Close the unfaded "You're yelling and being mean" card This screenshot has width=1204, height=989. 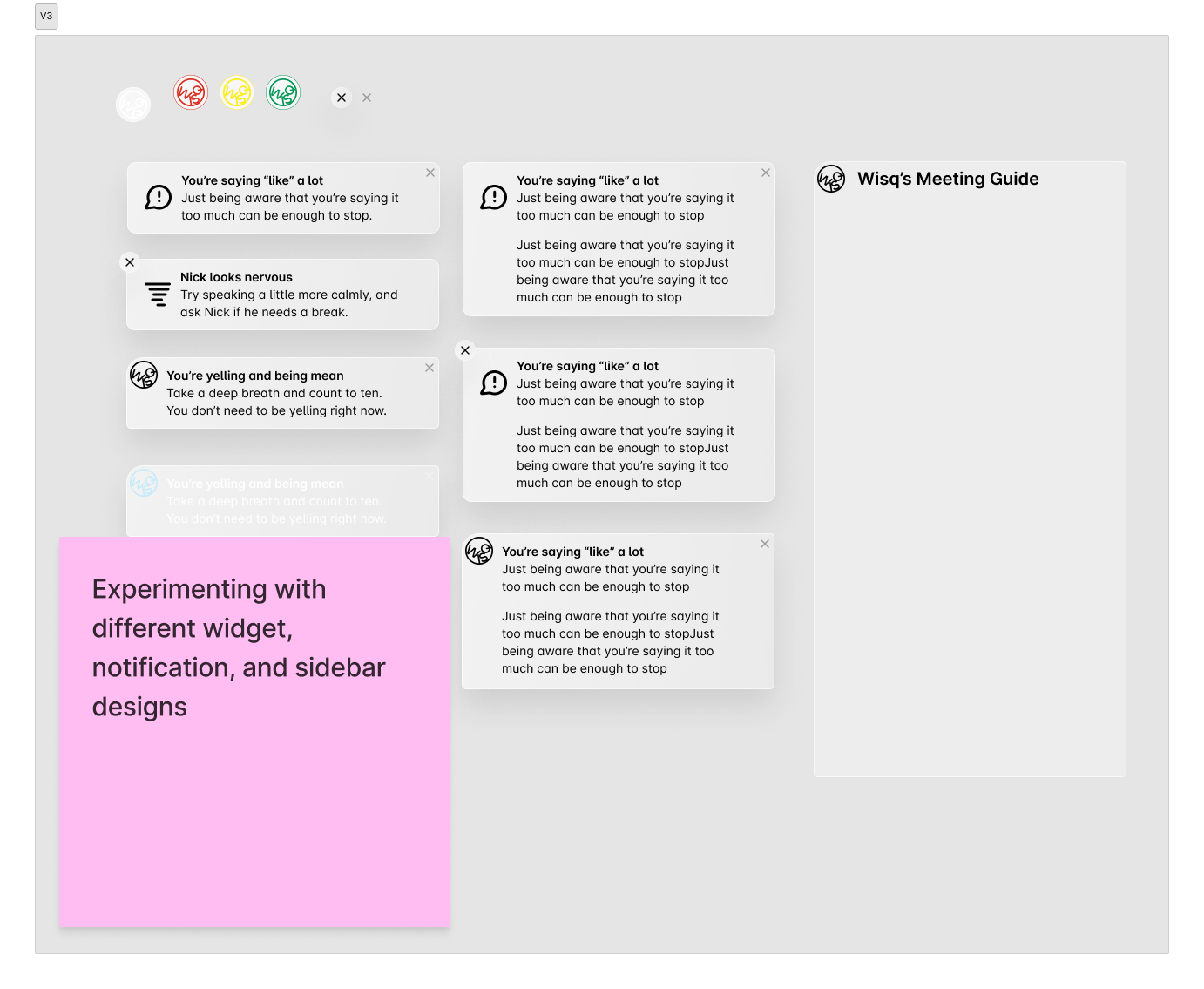430,368
